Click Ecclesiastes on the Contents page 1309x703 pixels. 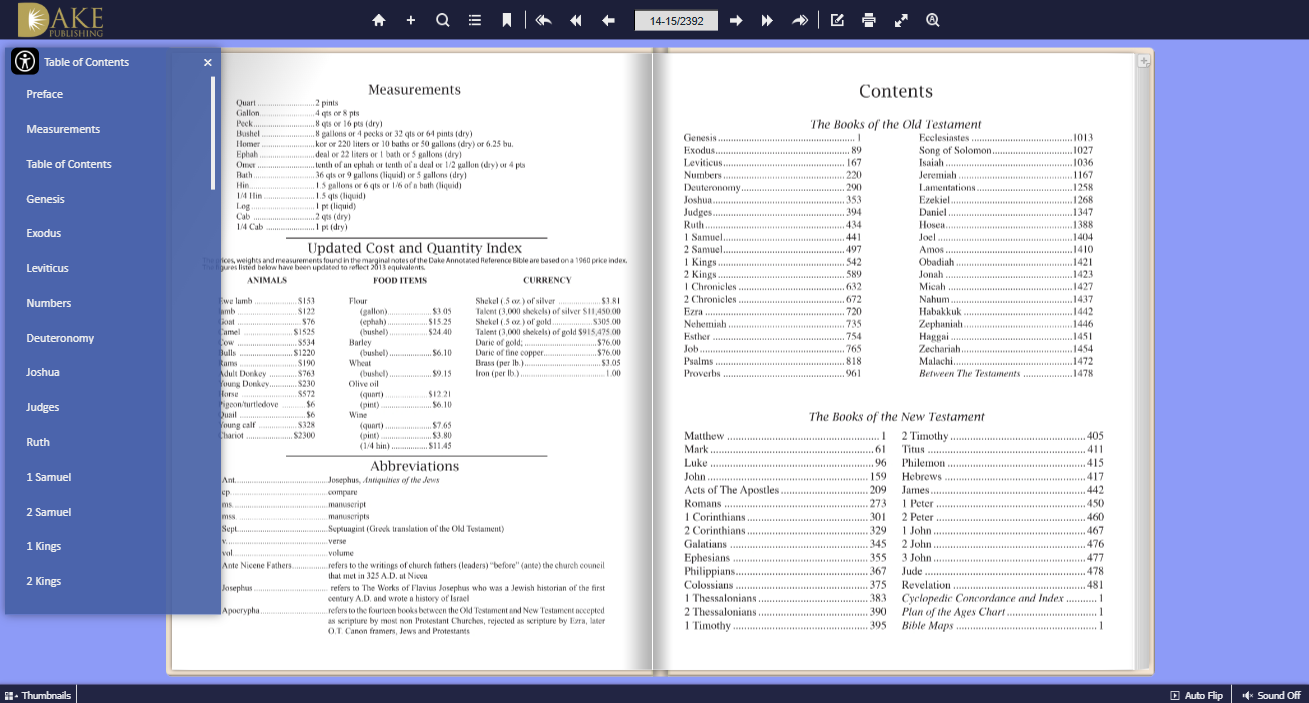(1006, 137)
